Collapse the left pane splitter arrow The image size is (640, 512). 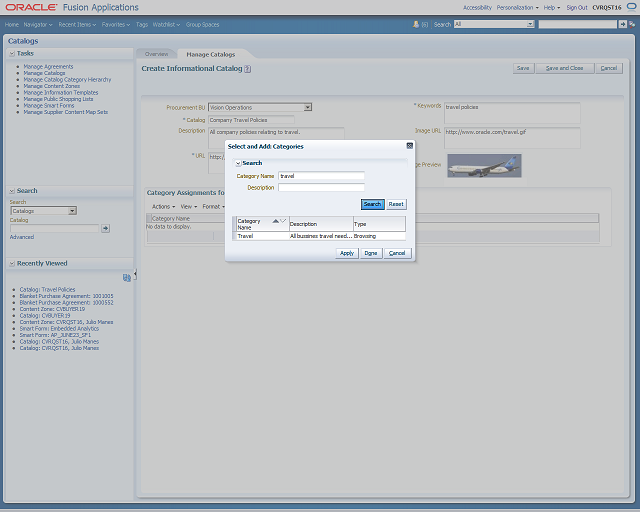(135, 274)
